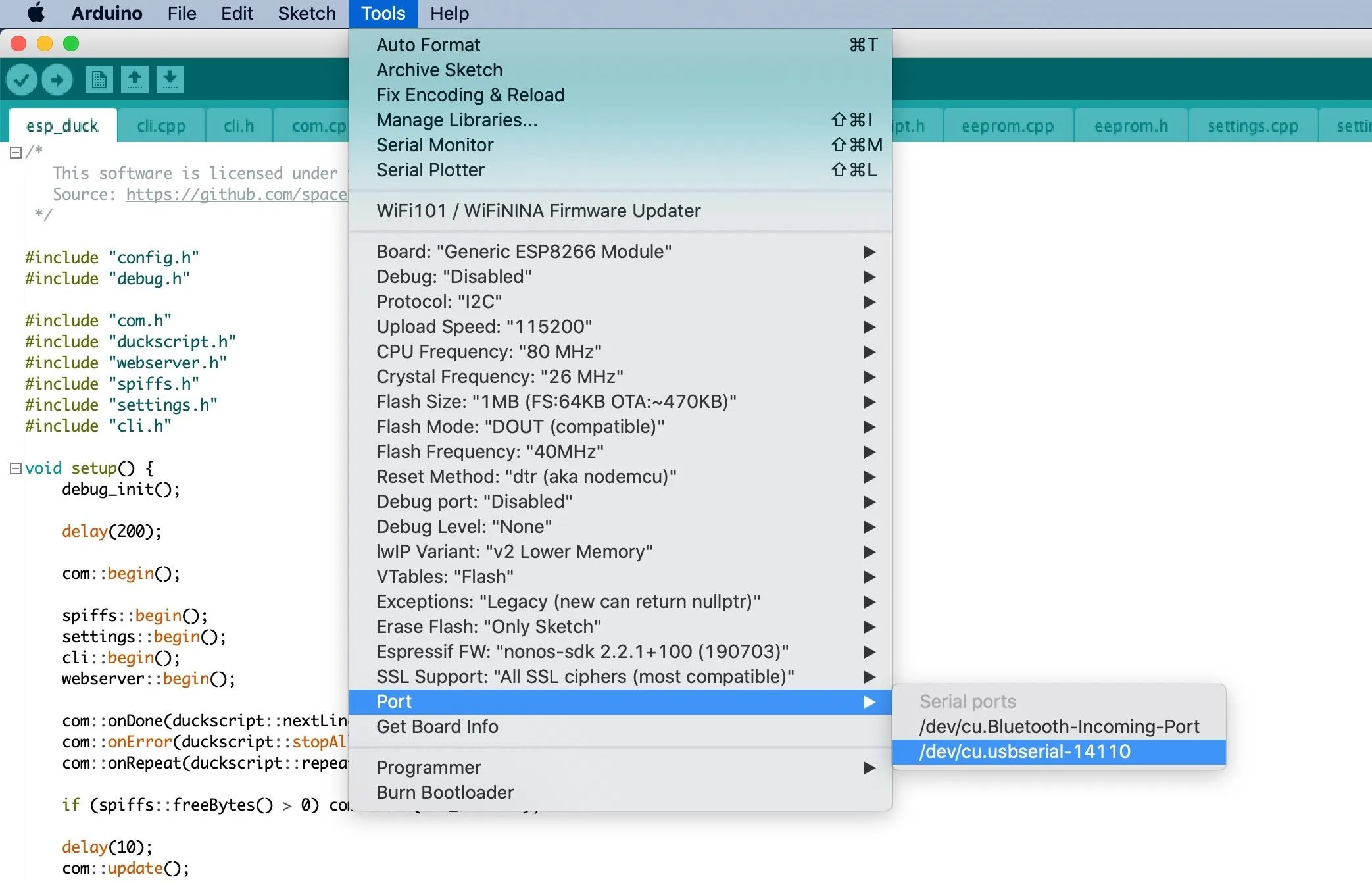Open the Espressif FW submenu
This screenshot has width=1372, height=883.
[620, 652]
